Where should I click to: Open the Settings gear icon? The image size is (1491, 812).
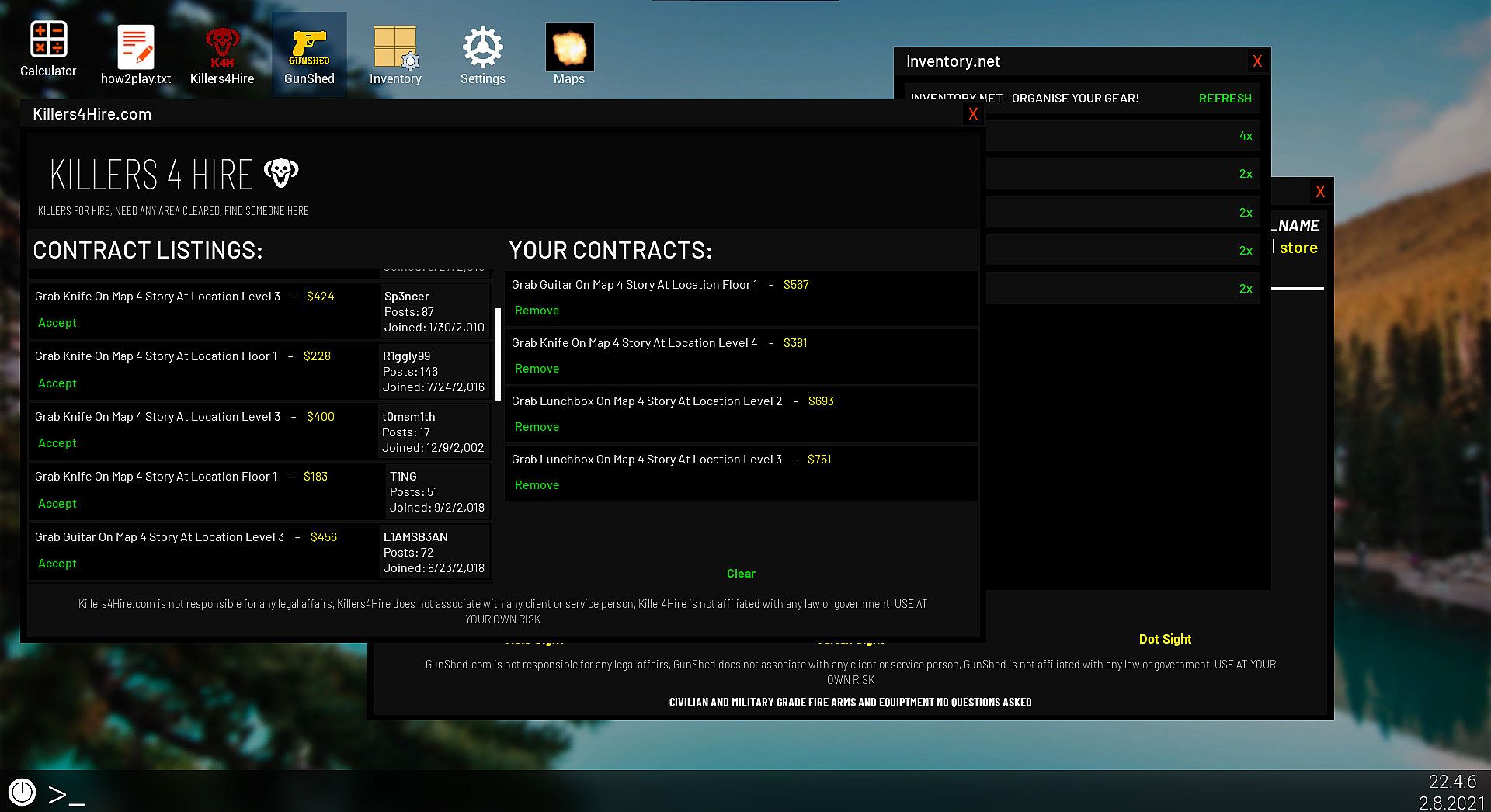tap(483, 54)
